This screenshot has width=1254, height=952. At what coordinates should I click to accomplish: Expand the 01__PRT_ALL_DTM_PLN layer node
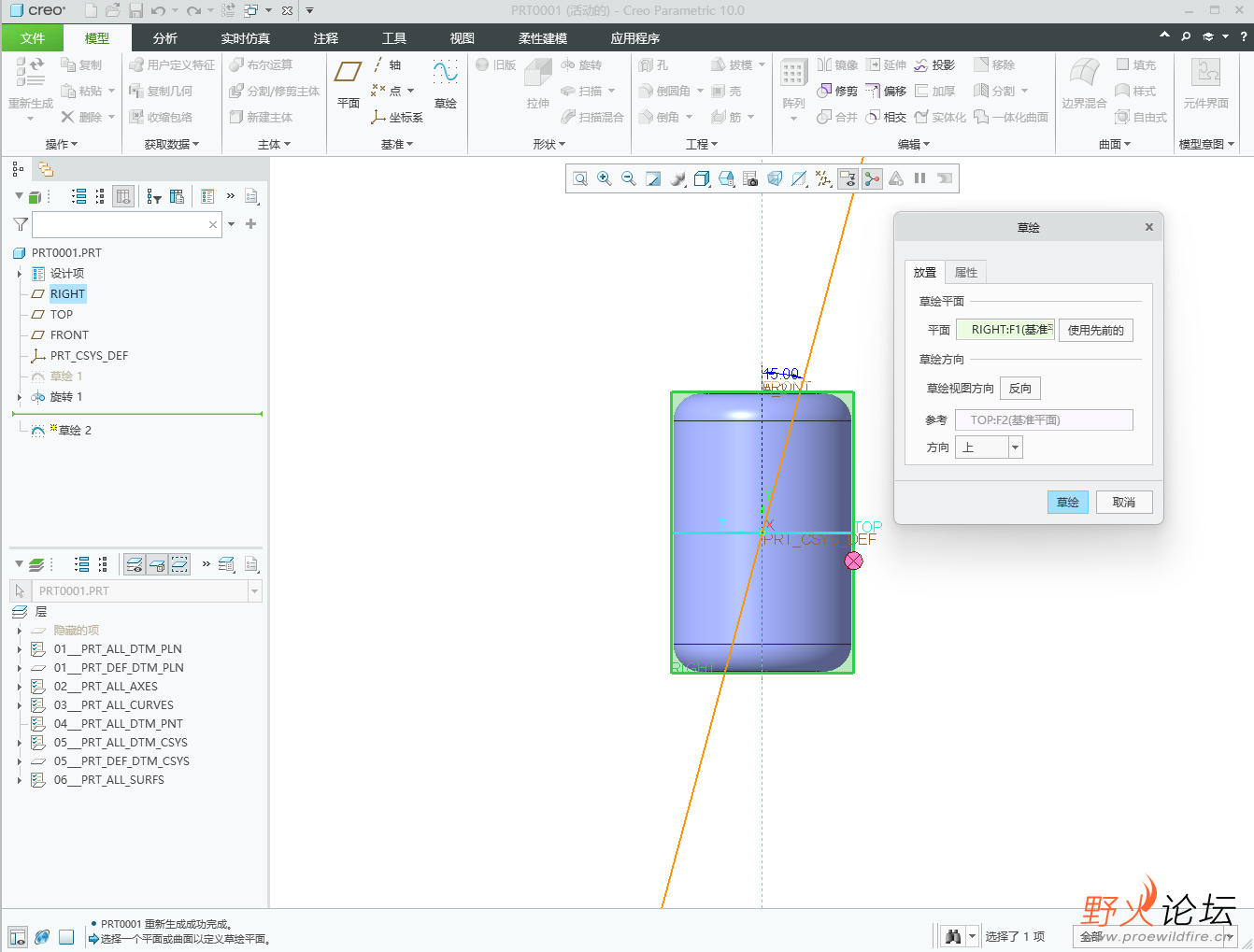[20, 649]
